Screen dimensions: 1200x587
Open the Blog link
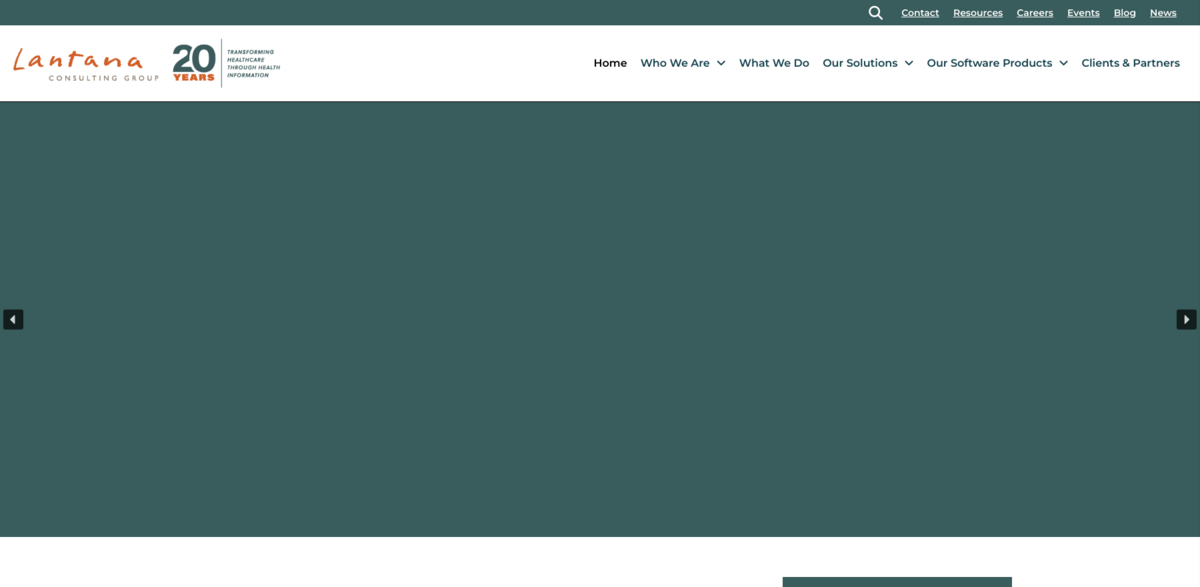[1125, 13]
